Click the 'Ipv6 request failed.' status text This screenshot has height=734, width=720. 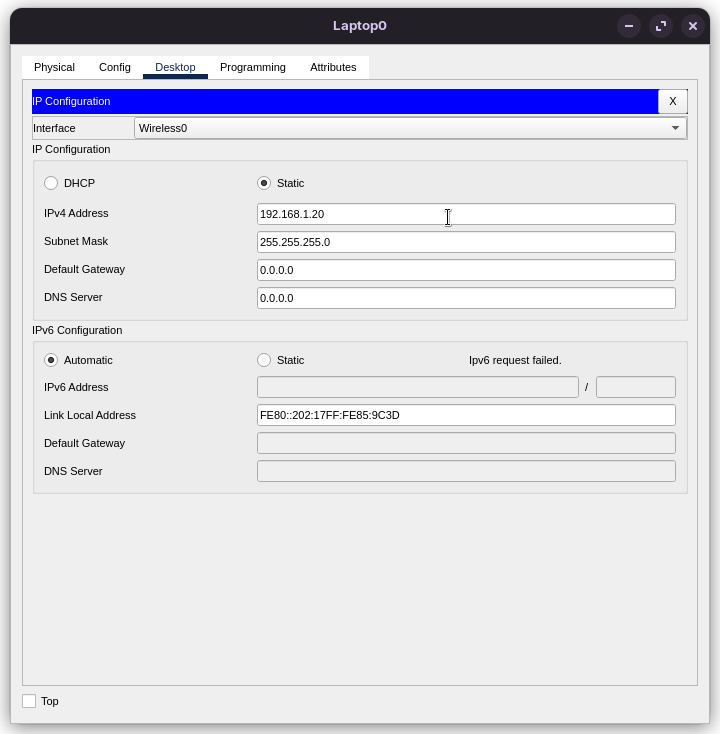tap(515, 360)
